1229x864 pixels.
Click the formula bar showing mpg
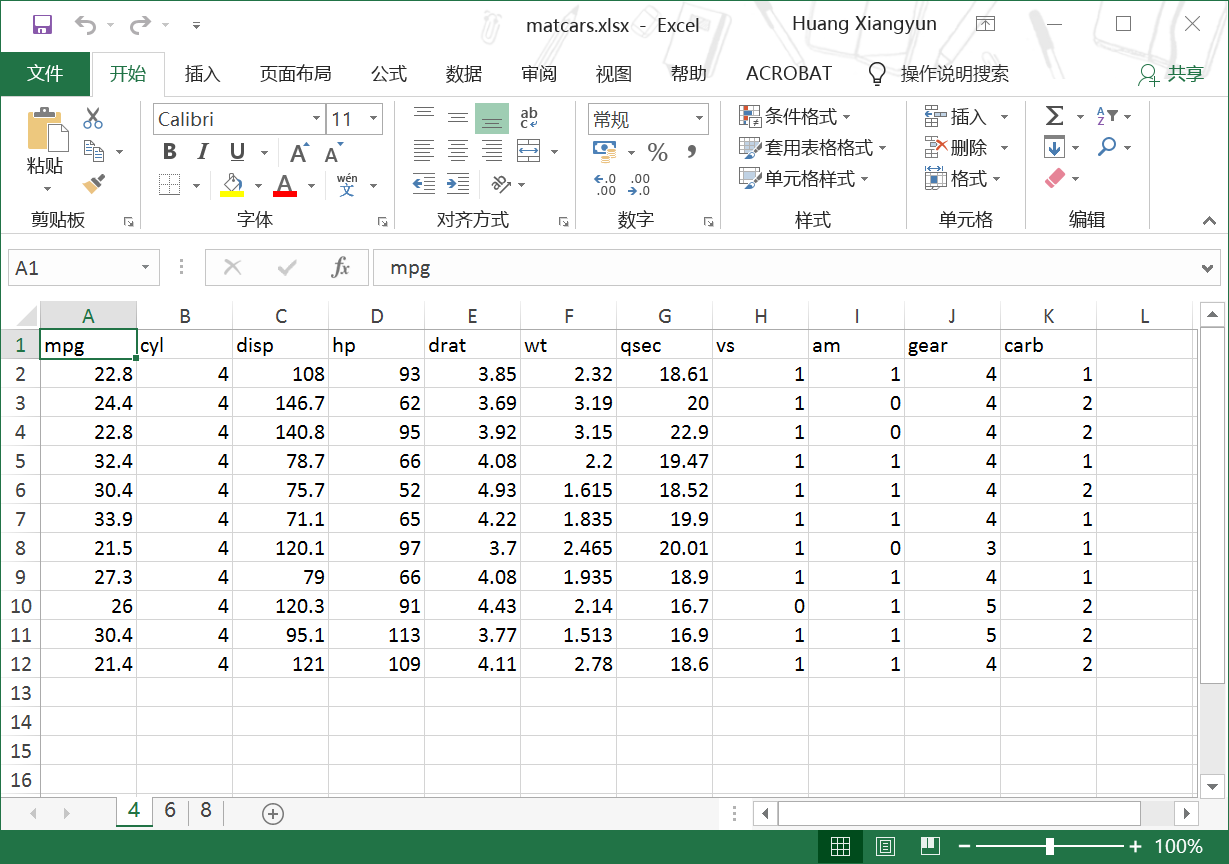(780, 267)
